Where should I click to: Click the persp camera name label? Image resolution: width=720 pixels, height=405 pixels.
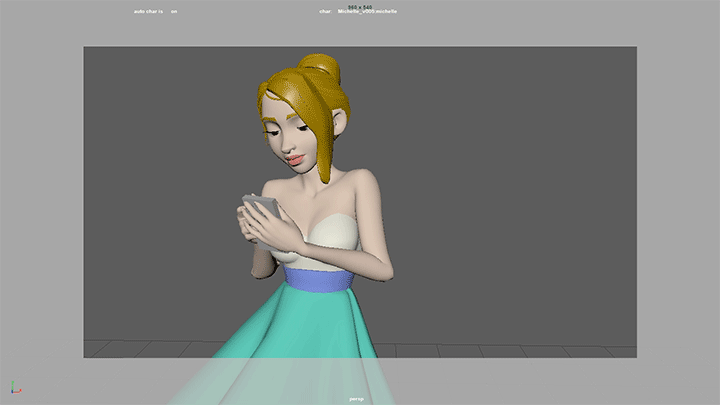tap(356, 398)
